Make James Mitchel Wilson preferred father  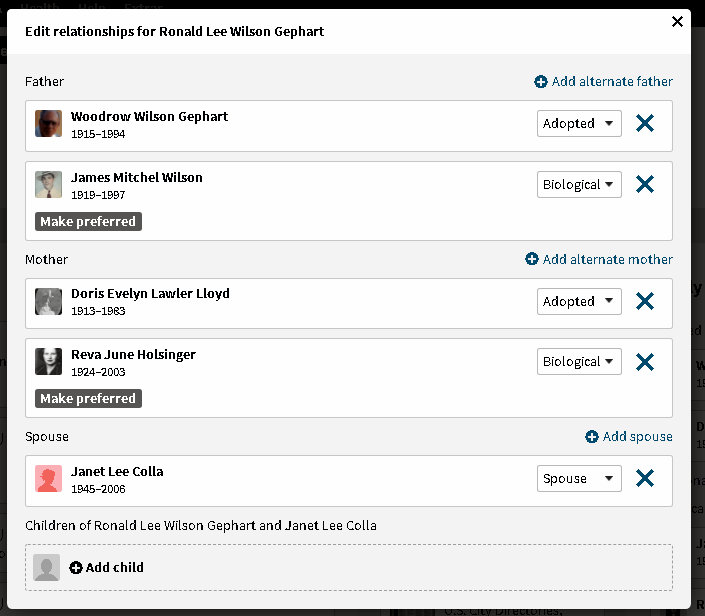point(88,222)
